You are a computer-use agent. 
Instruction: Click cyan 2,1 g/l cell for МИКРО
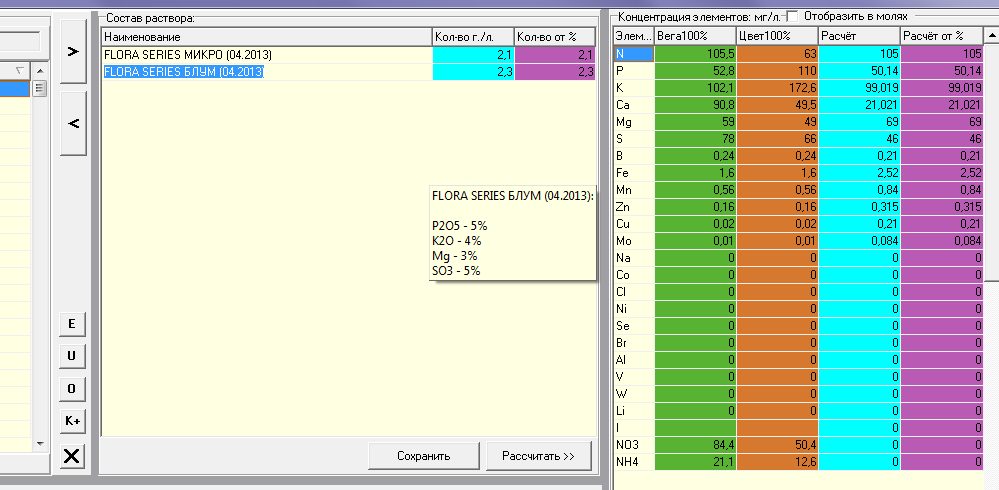(x=473, y=55)
